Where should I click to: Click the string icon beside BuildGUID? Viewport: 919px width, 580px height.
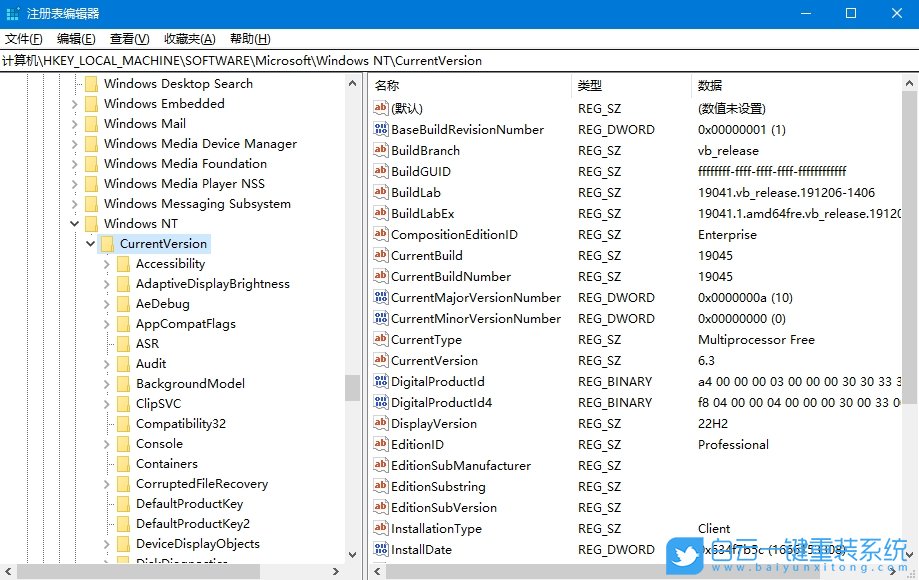[x=381, y=171]
